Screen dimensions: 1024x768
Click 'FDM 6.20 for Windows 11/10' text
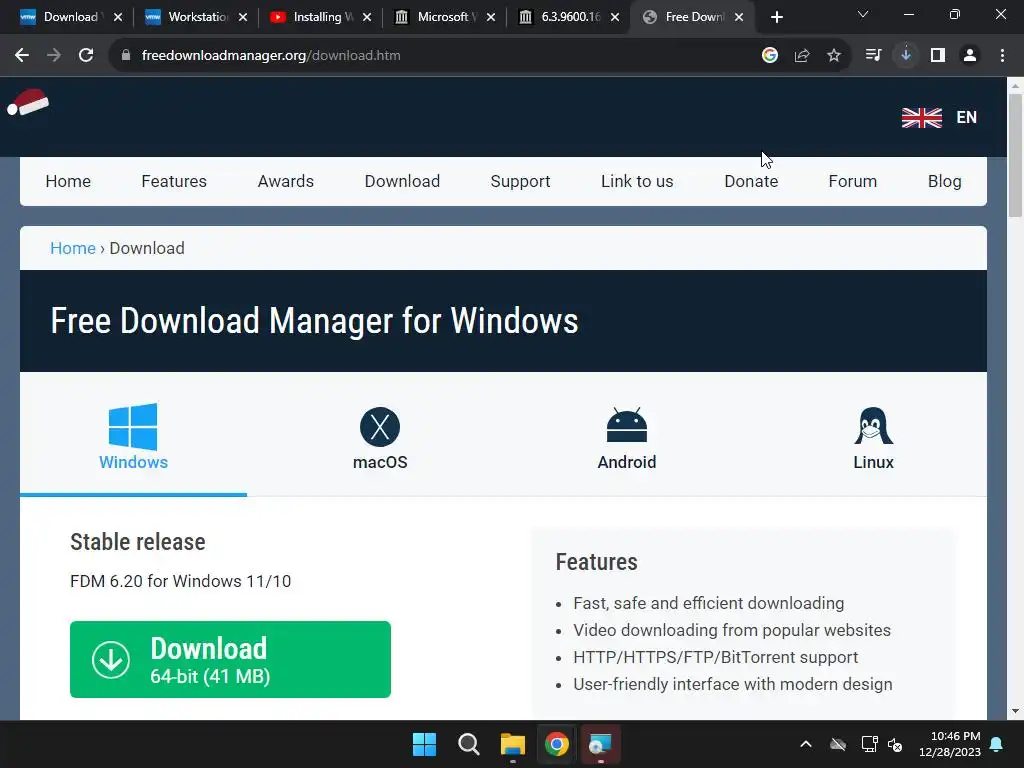click(x=180, y=581)
